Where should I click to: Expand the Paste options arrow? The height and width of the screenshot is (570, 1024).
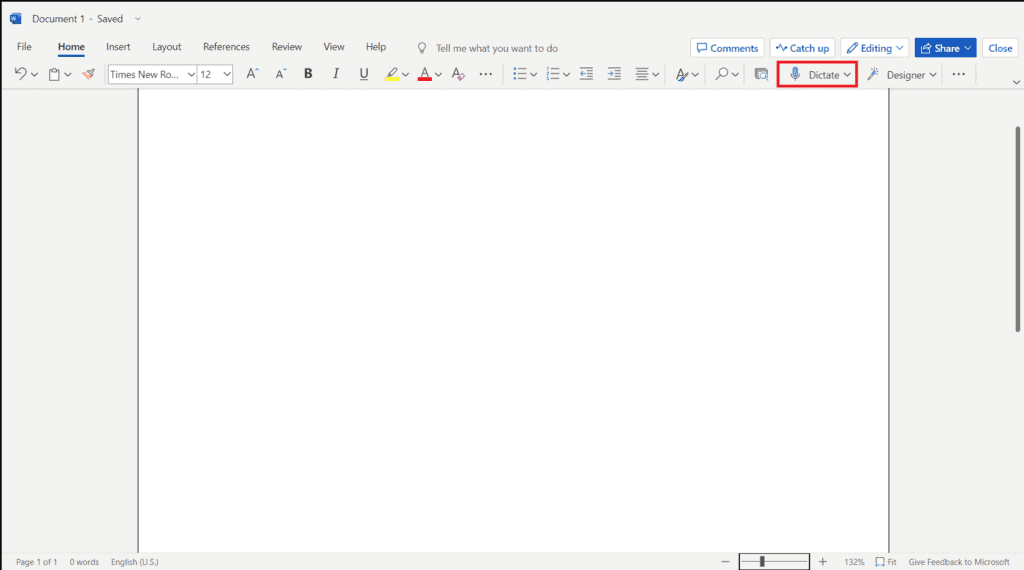click(68, 75)
